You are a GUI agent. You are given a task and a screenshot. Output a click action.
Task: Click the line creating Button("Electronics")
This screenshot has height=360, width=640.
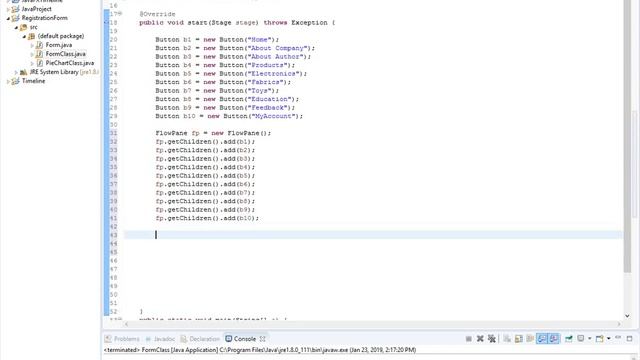click(x=231, y=74)
